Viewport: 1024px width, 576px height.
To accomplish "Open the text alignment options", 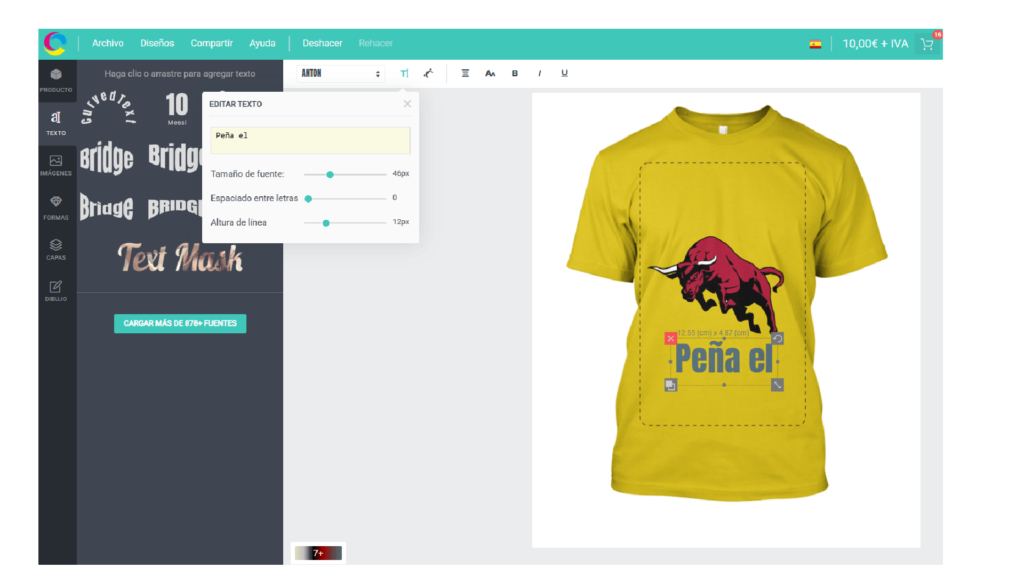I will point(465,73).
